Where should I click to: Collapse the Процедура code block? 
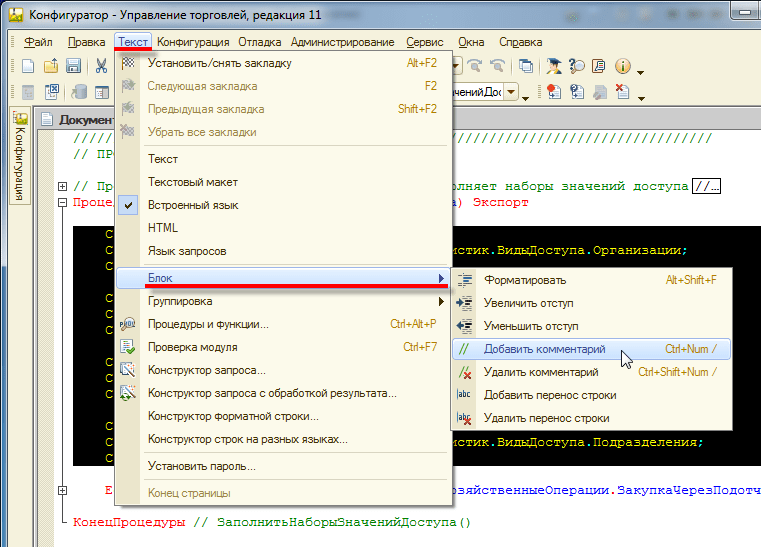coord(63,202)
